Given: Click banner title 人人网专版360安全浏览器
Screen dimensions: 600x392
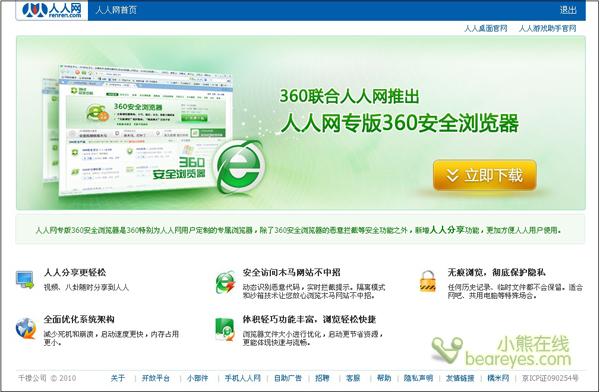Looking at the screenshot, I should click(400, 123).
